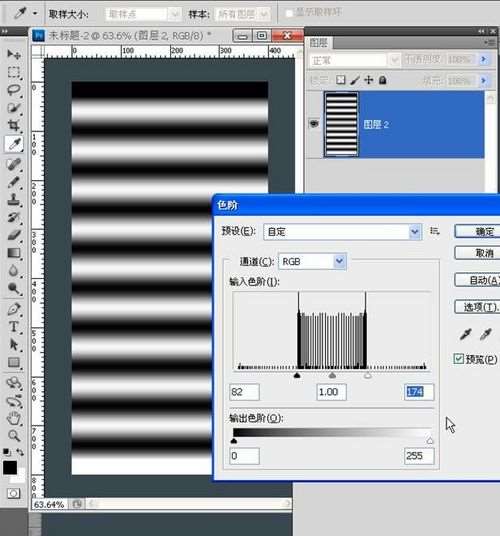
Task: Click the input shadow value field 82
Action: [244, 392]
